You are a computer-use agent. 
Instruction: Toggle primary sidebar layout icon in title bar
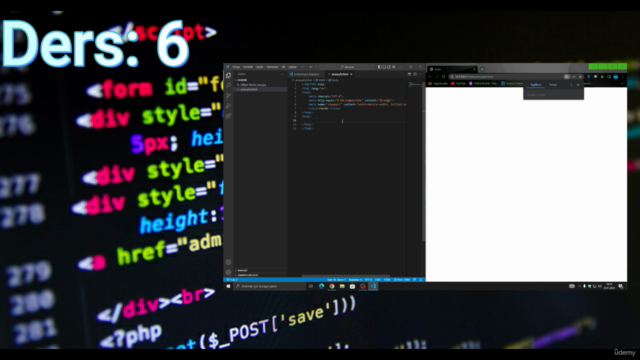[x=379, y=67]
